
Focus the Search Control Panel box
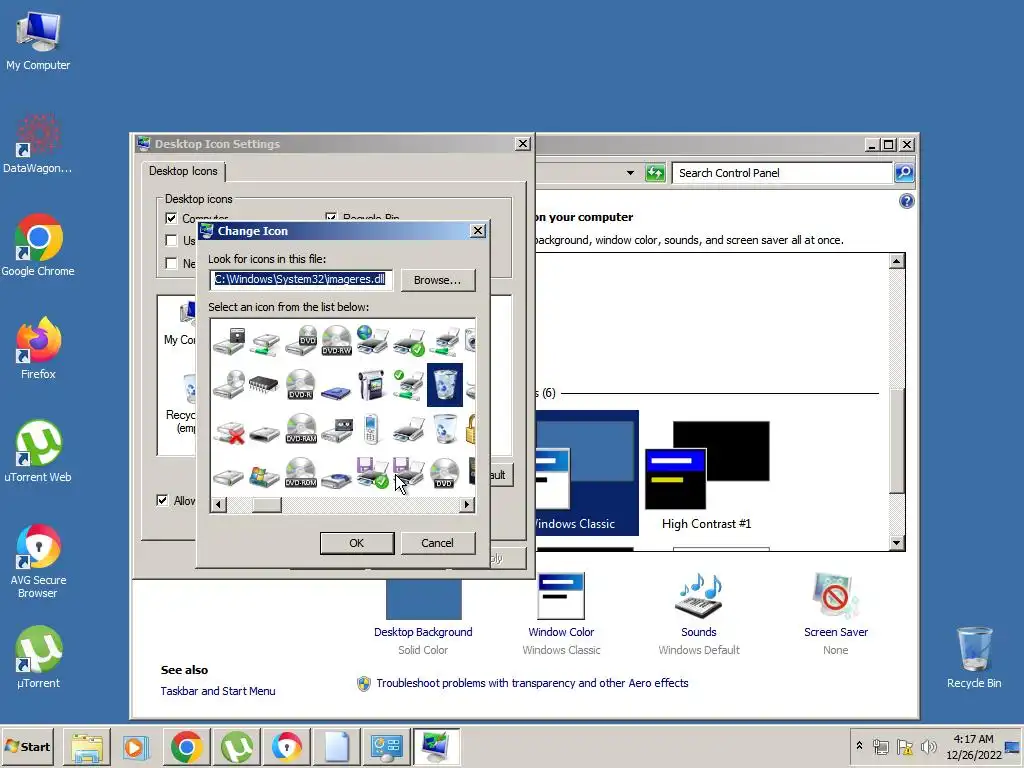782,173
